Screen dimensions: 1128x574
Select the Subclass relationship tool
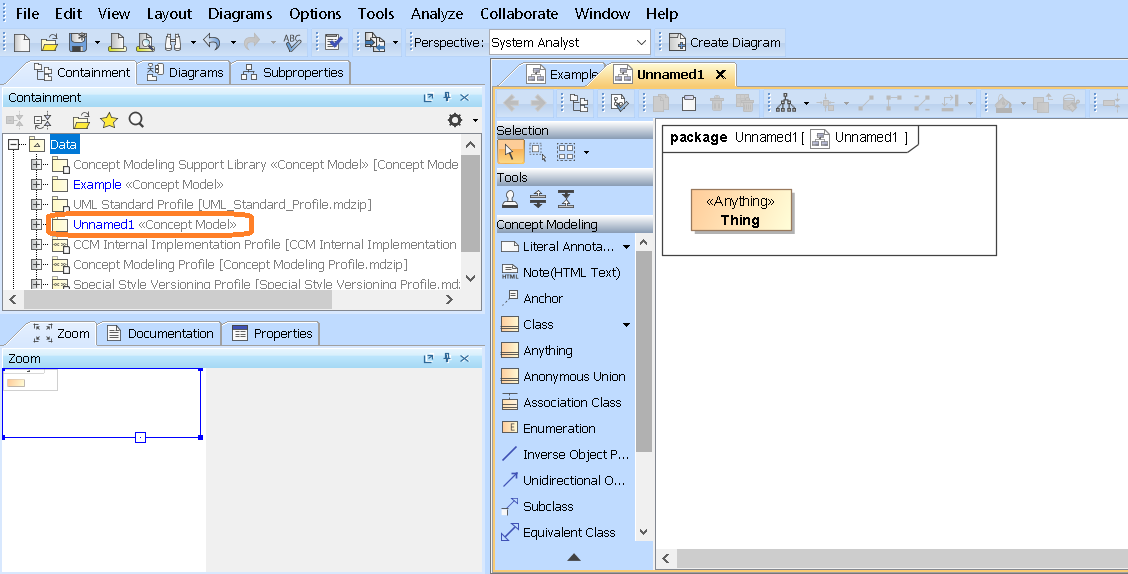coord(548,507)
